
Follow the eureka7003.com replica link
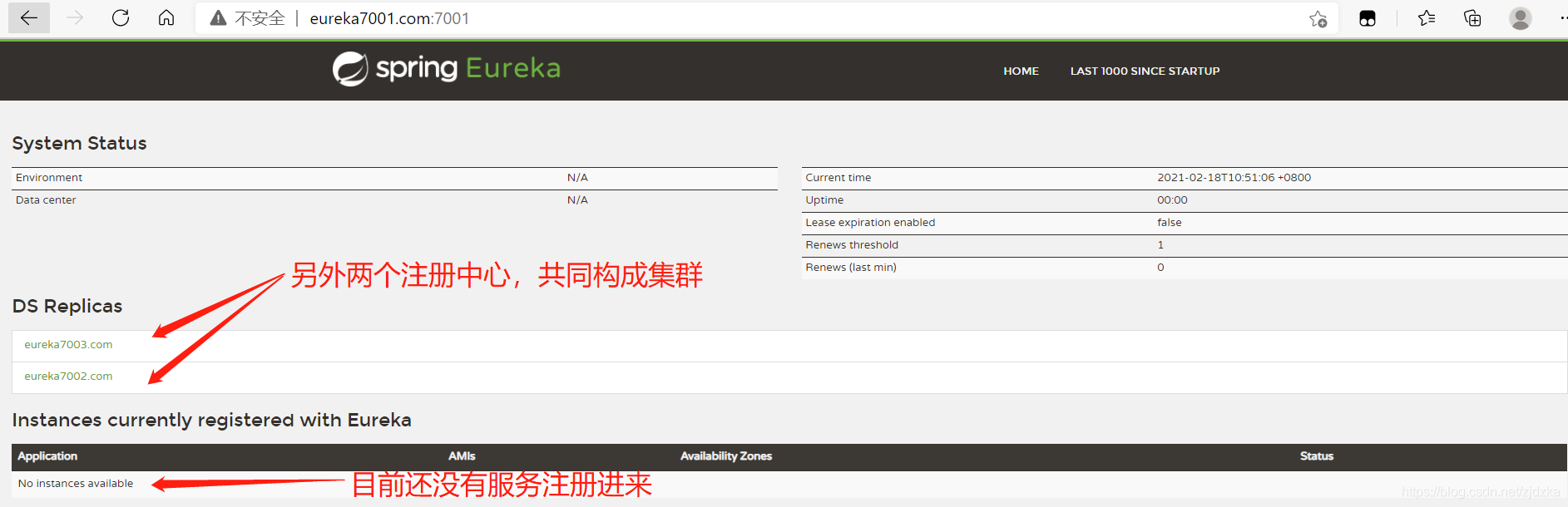click(x=68, y=345)
